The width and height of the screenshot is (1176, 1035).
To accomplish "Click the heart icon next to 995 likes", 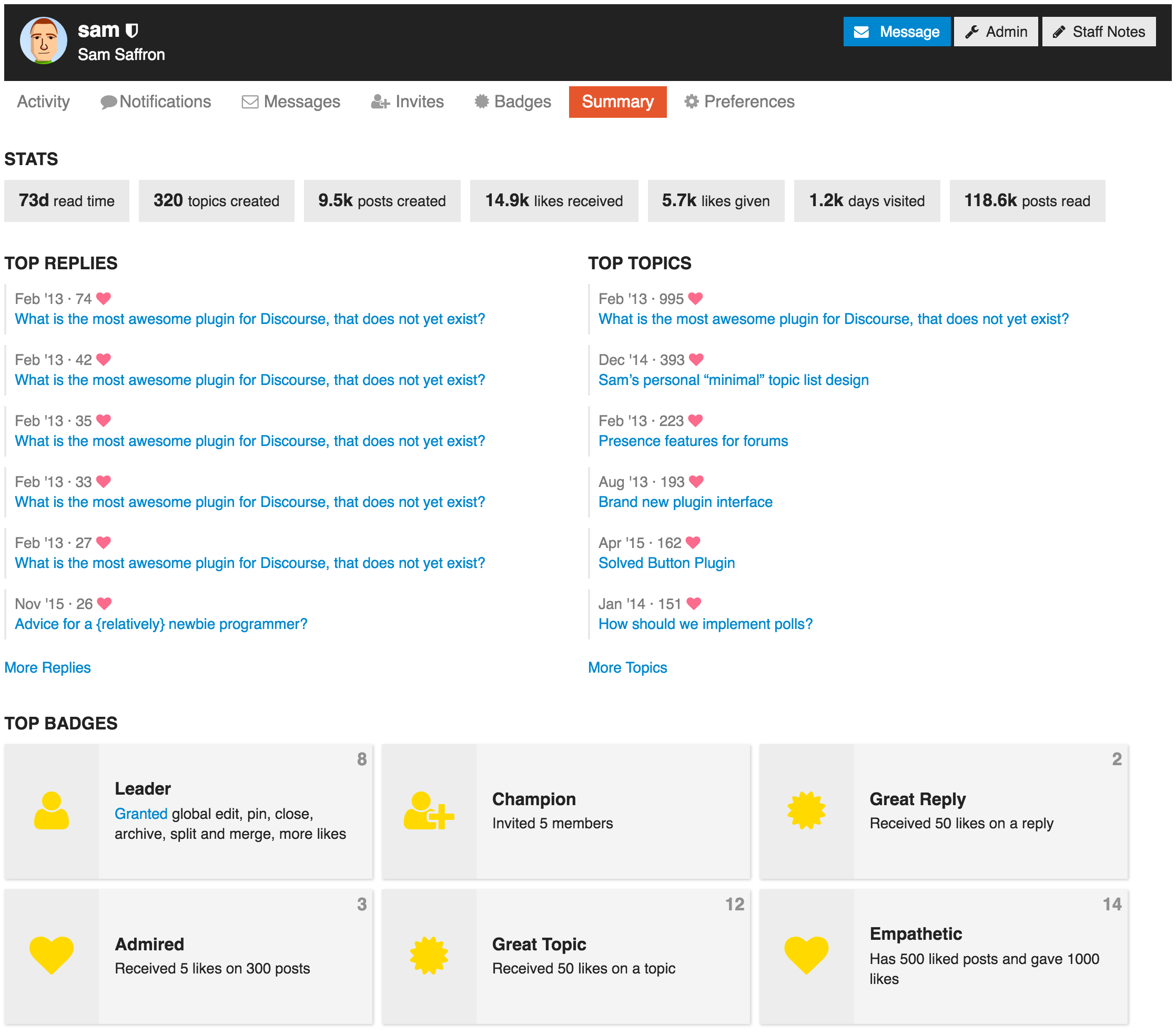I will pyautogui.click(x=696, y=299).
